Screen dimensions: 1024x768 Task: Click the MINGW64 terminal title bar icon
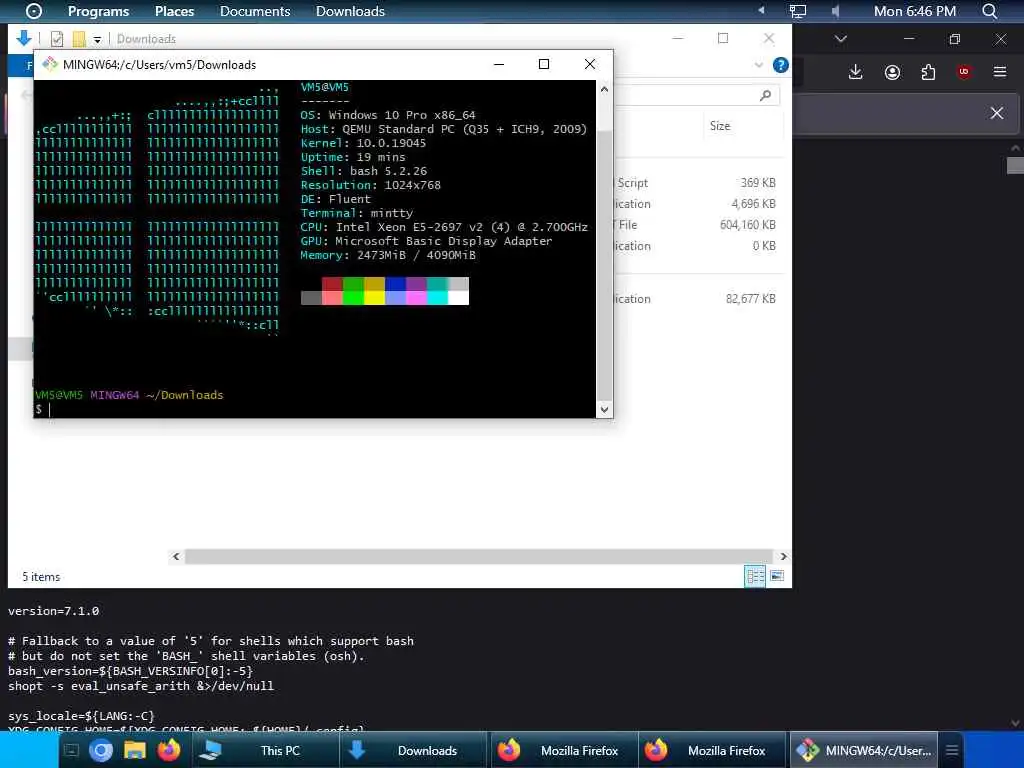50,64
